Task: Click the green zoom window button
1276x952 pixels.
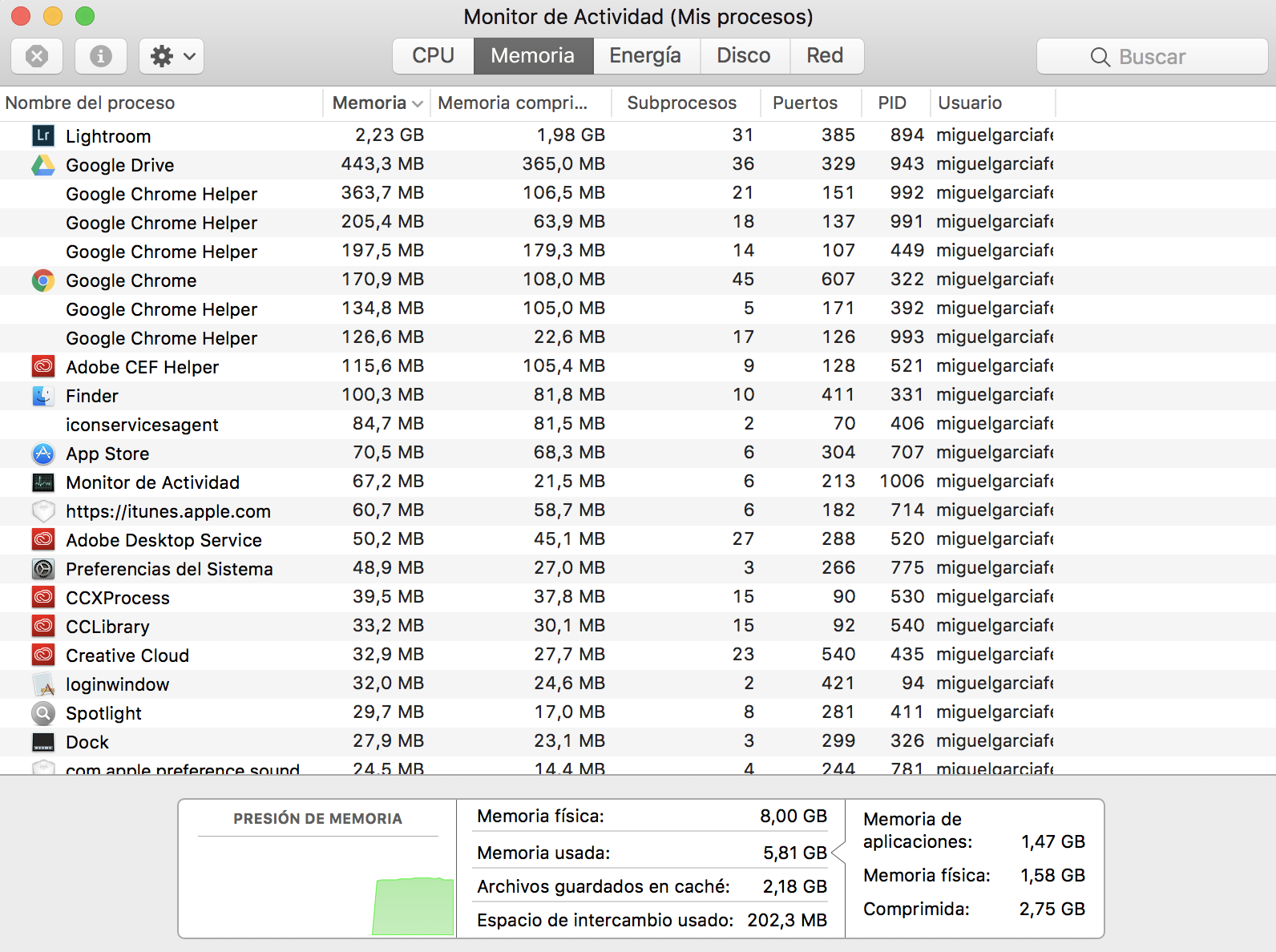Action: click(x=85, y=16)
